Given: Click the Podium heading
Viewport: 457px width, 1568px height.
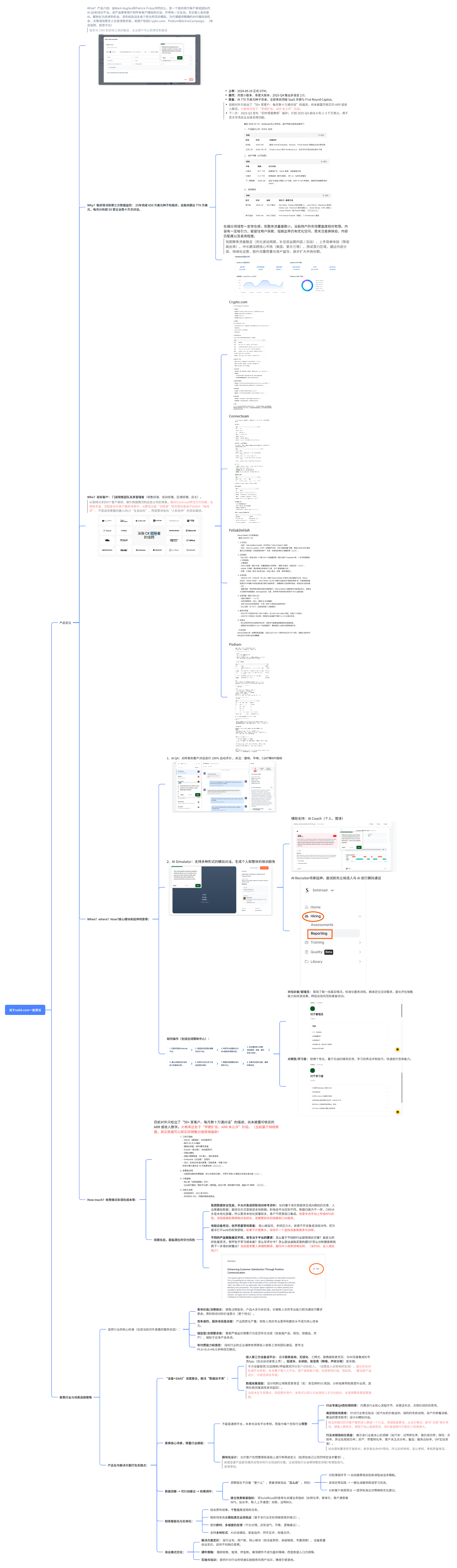Looking at the screenshot, I should pyautogui.click(x=235, y=644).
